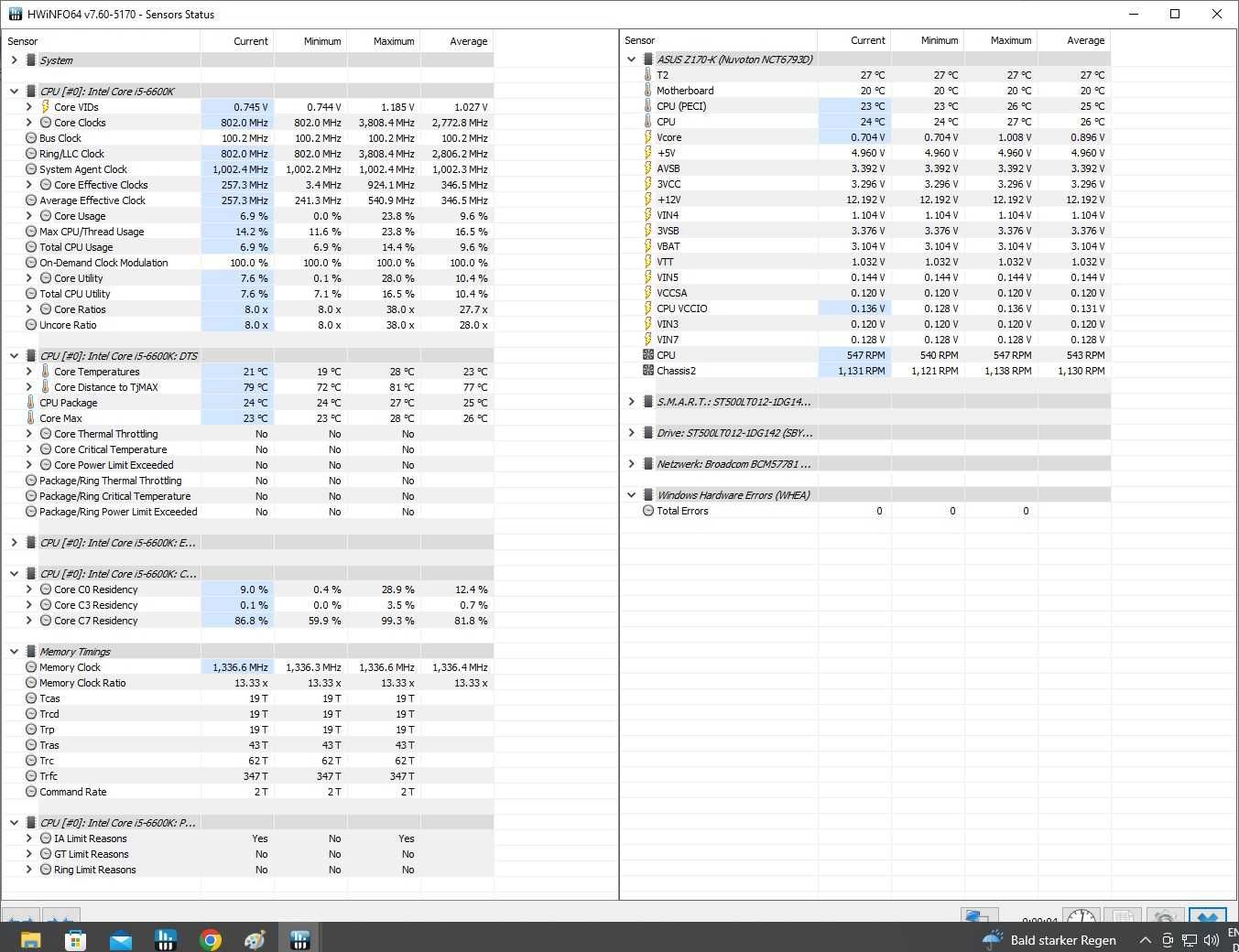The image size is (1239, 952).
Task: Click the left panel Minimum column header
Action: [x=310, y=41]
